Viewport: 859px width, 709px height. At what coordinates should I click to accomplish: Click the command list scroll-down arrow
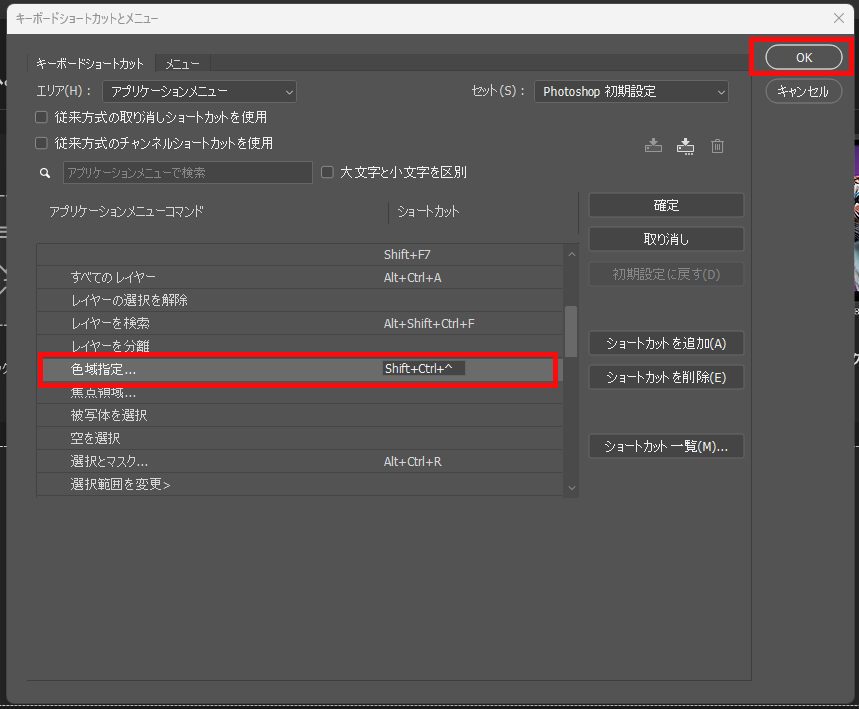pos(571,487)
